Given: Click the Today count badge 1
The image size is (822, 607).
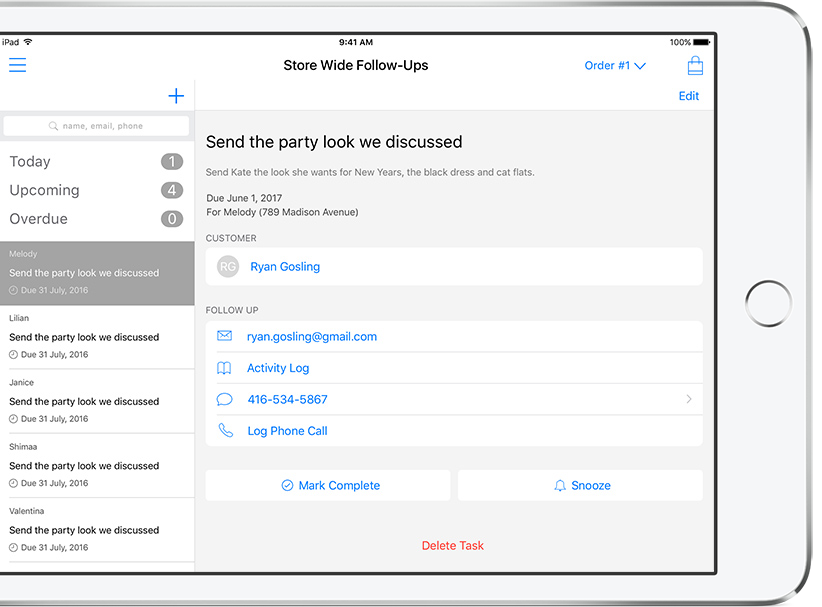Looking at the screenshot, I should coord(172,161).
